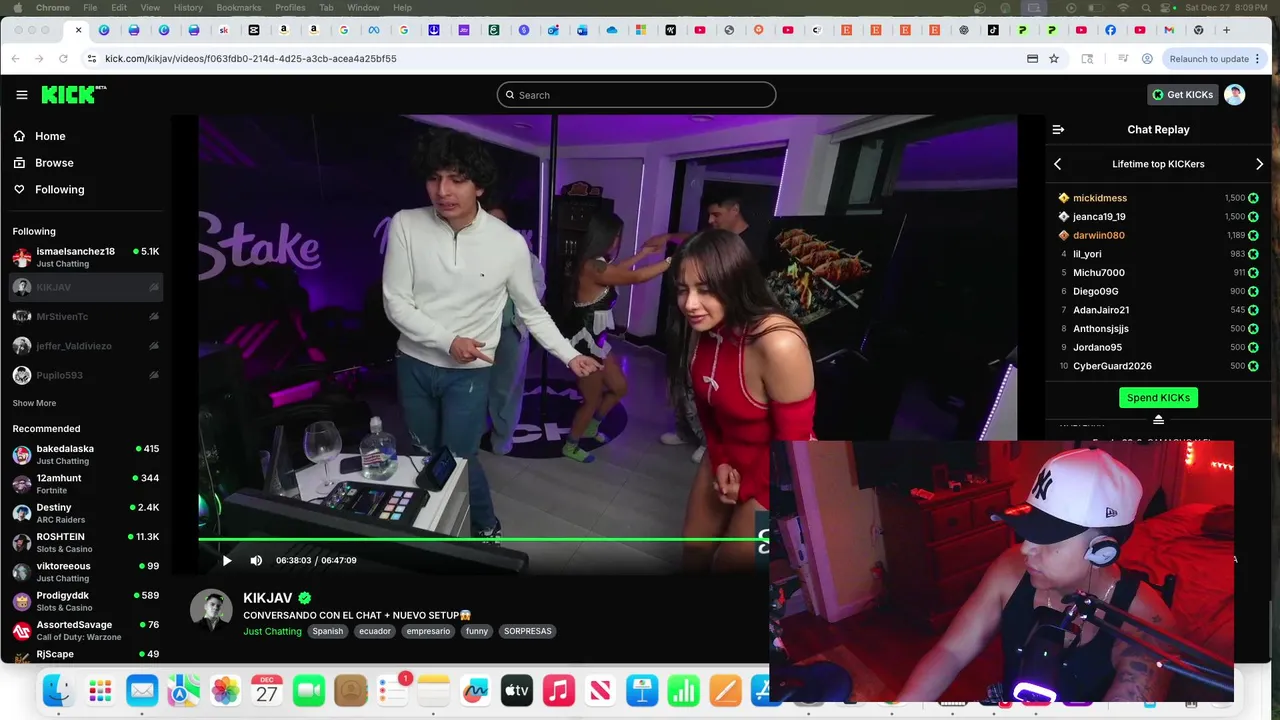This screenshot has width=1280, height=720.
Task: Click the browser back arrow
Action: (16, 59)
